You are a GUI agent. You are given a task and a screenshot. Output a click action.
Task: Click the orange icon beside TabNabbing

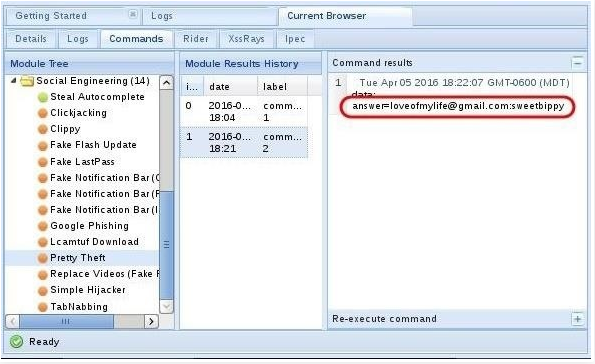point(43,307)
